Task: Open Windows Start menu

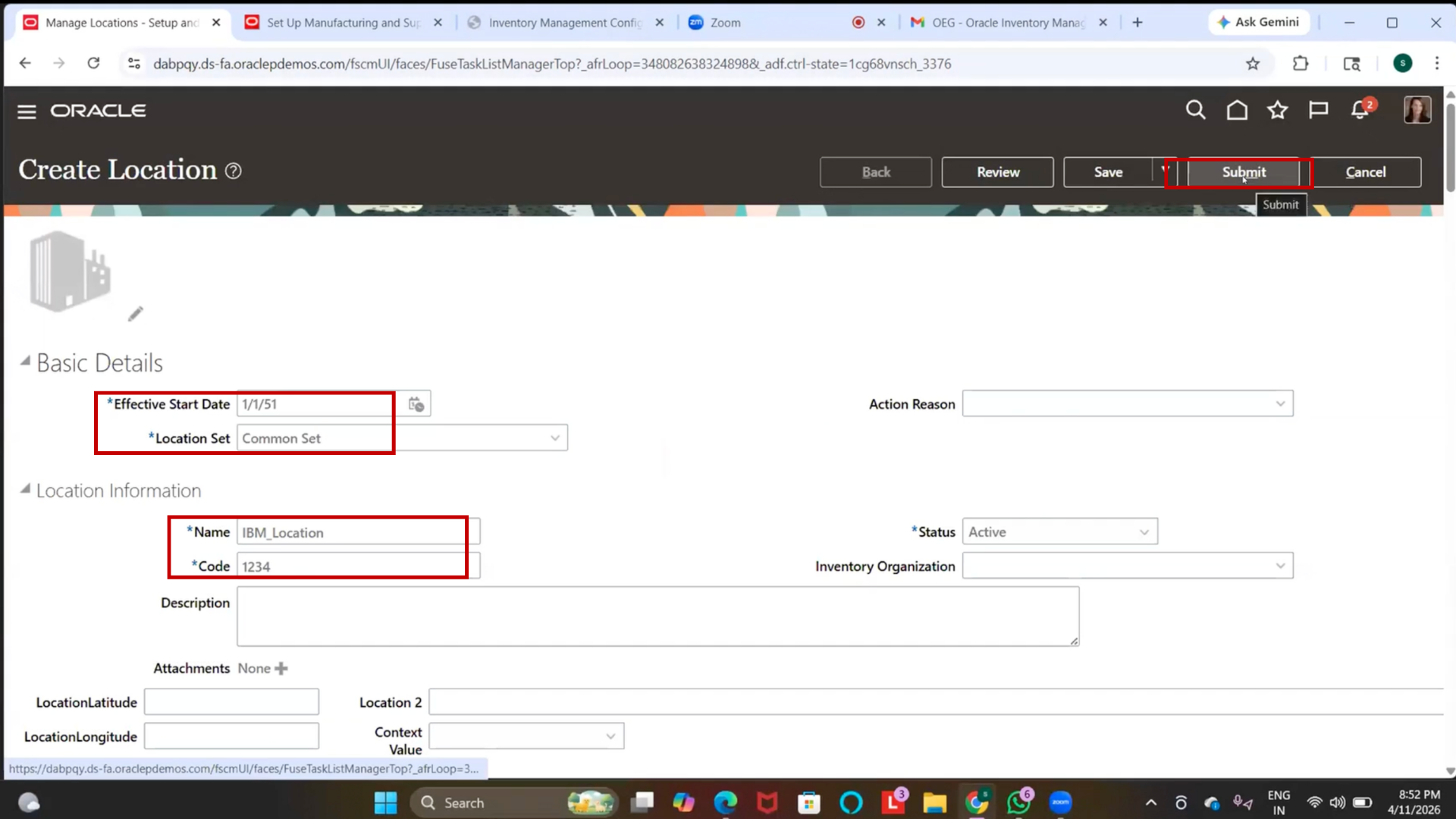Action: [x=385, y=802]
